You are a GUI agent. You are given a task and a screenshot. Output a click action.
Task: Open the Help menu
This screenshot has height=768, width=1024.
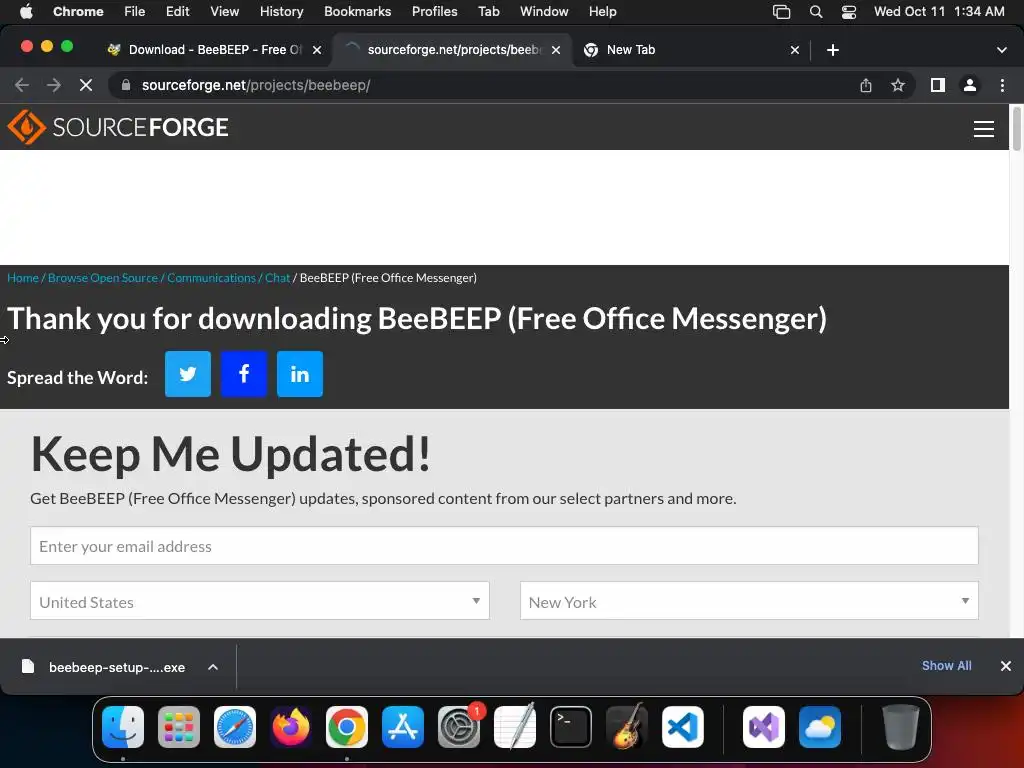coord(602,12)
